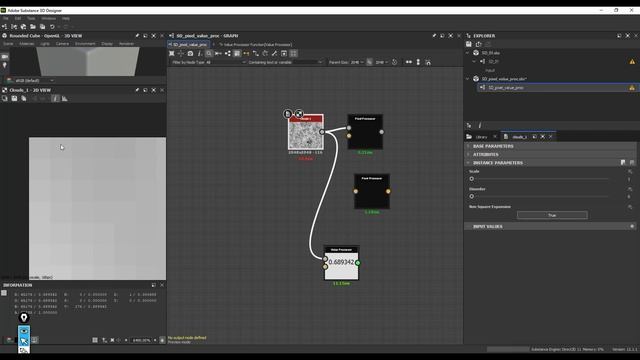This screenshot has height=360, width=640.
Task: Click the undo arrow in main toolbar
Action: 52,27
